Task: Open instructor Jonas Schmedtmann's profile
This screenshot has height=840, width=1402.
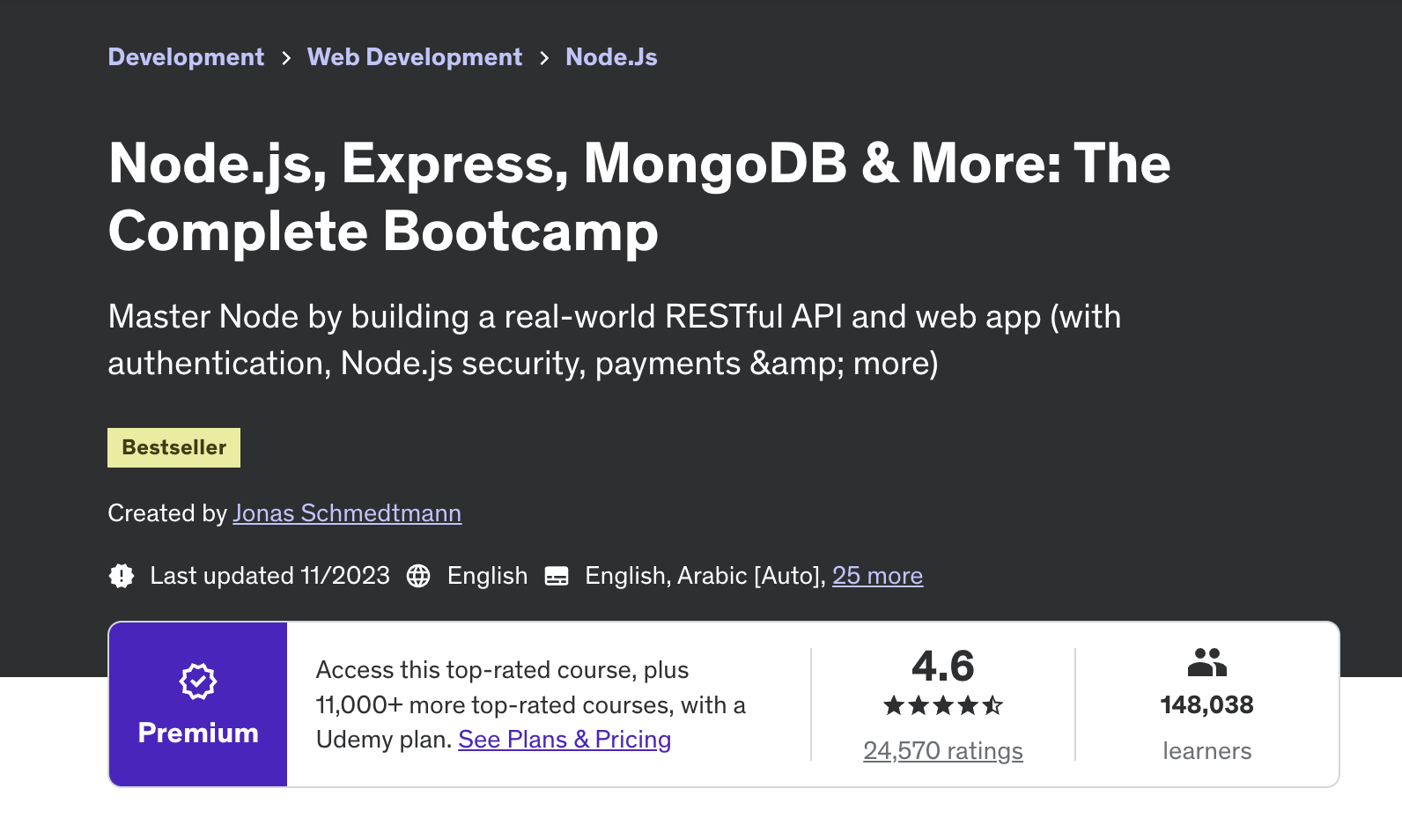Action: (x=347, y=513)
